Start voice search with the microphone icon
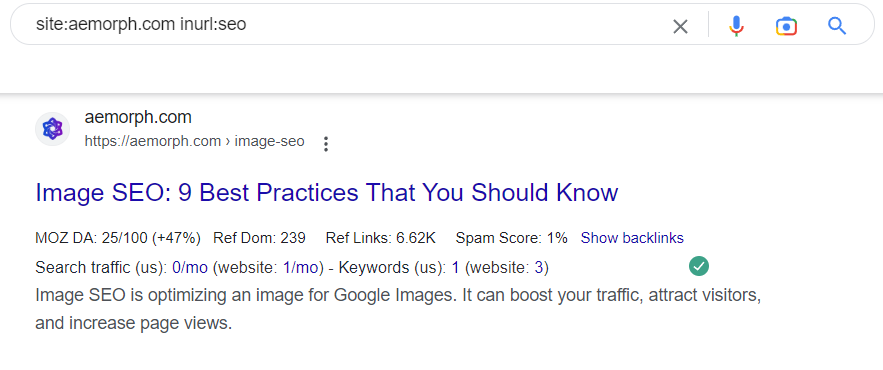Image resolution: width=883 pixels, height=370 pixels. [736, 26]
